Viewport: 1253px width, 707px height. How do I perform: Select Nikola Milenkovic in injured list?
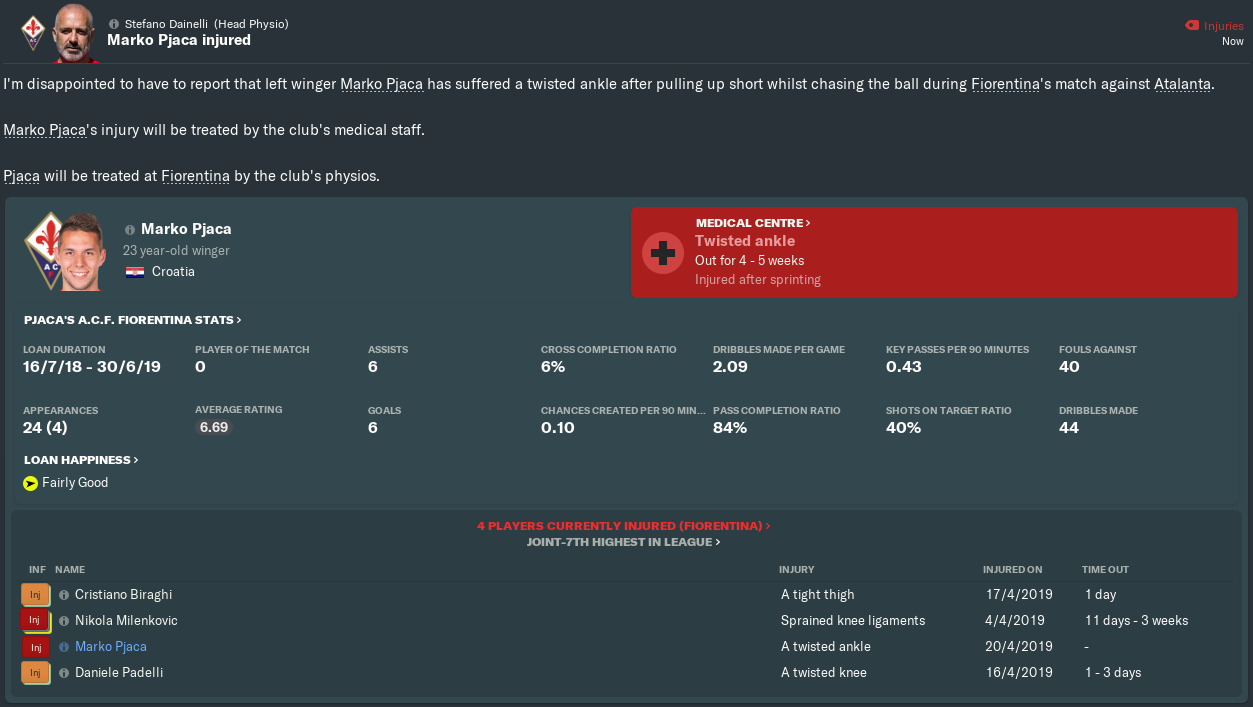126,621
